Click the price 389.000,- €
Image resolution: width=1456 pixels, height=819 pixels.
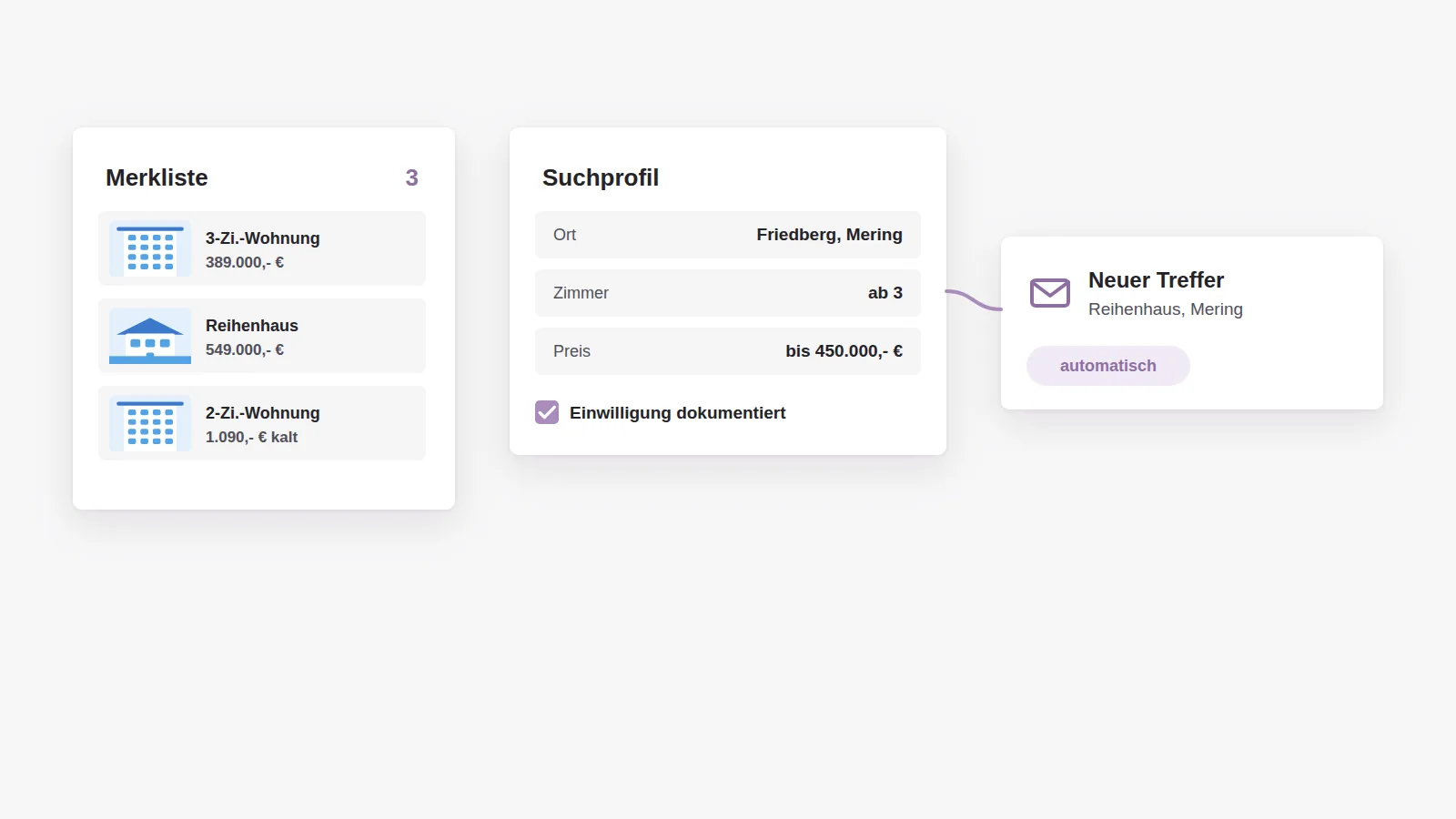click(245, 262)
